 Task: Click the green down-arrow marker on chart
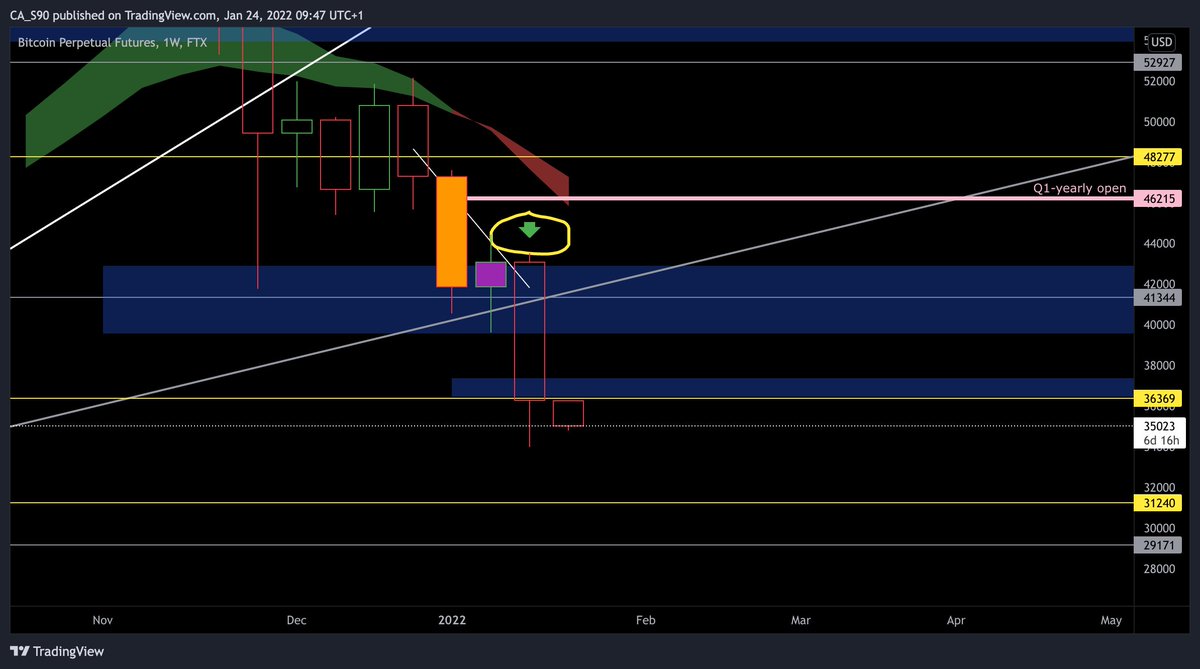point(530,229)
